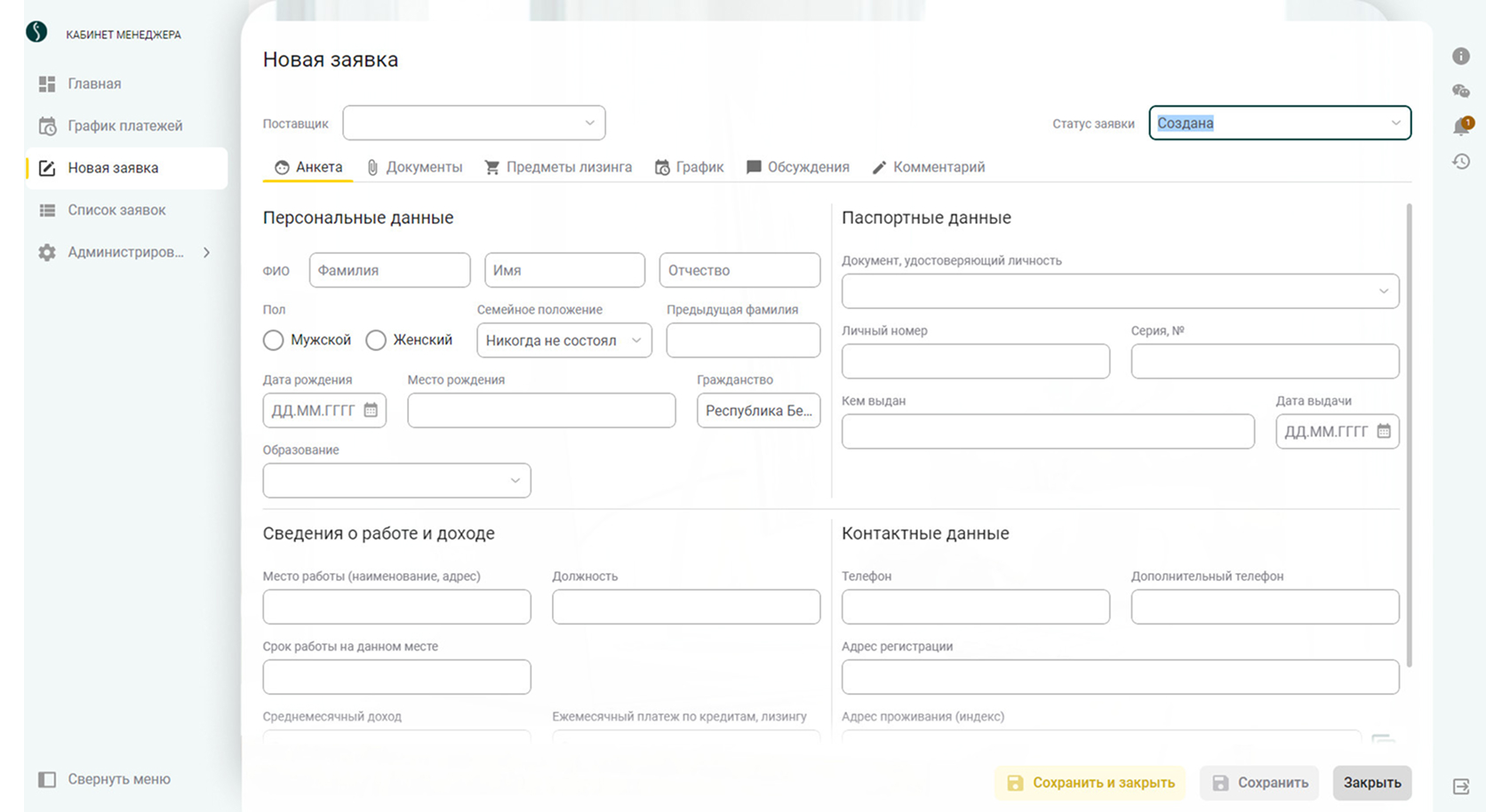Click the Закрыть button
The height and width of the screenshot is (812, 1486).
1372,783
